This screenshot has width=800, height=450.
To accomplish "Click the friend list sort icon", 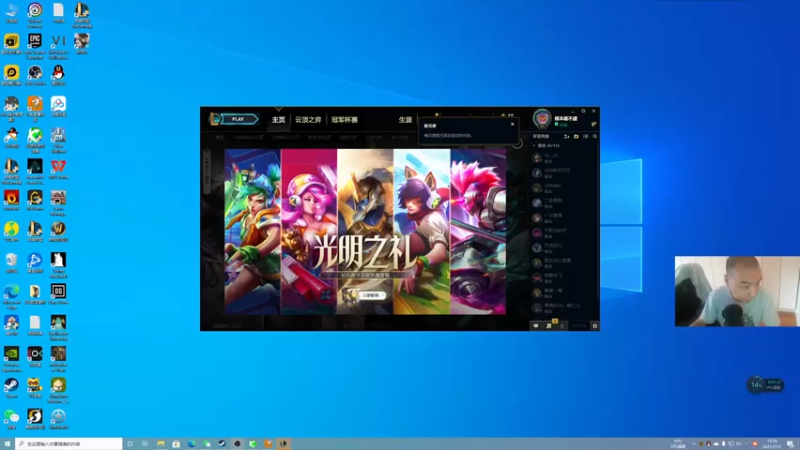I will 585,136.
